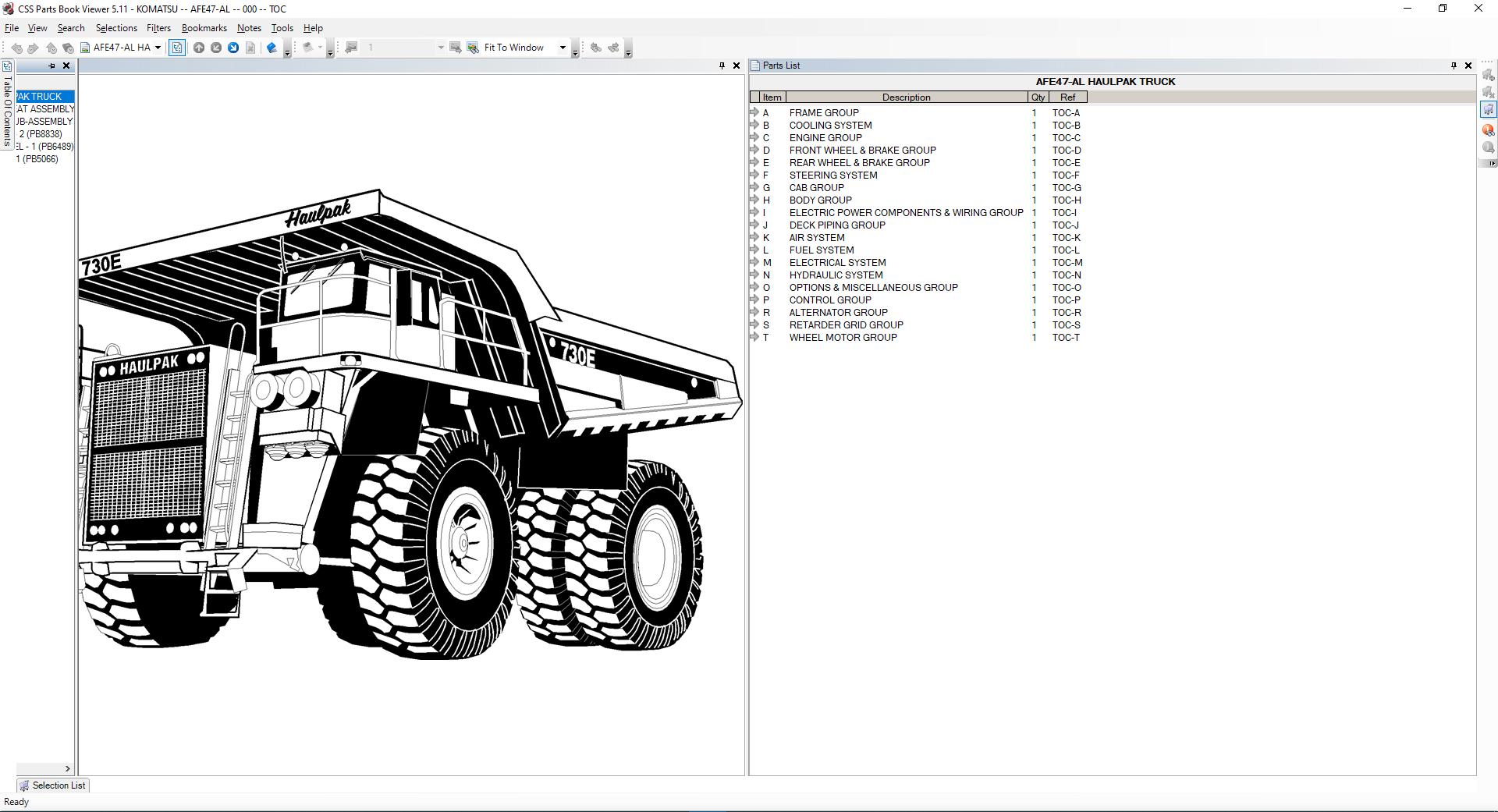Click TOC-T reference for WHEEL MOTOR GROUP
Image resolution: width=1498 pixels, height=812 pixels.
coord(1066,337)
